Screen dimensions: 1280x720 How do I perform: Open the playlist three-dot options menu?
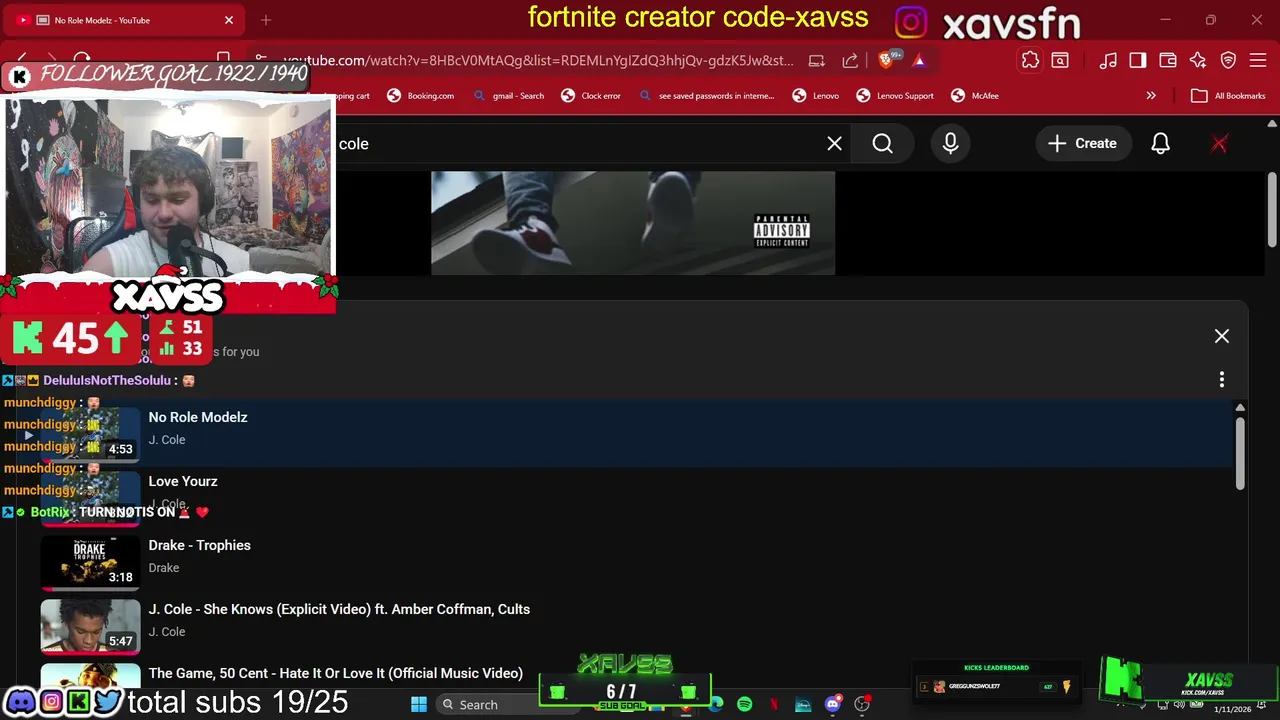[1221, 380]
